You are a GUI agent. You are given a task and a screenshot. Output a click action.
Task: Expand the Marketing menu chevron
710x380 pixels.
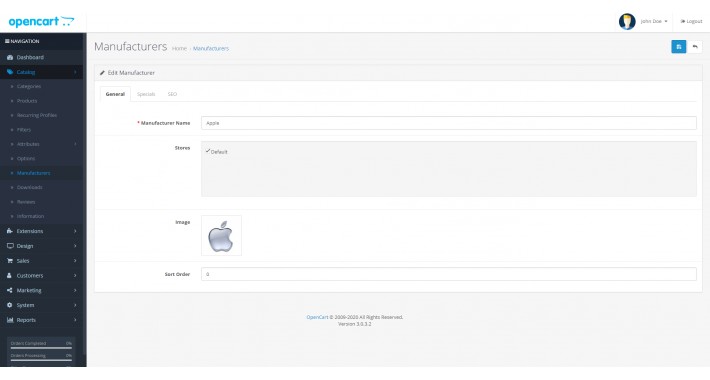75,290
